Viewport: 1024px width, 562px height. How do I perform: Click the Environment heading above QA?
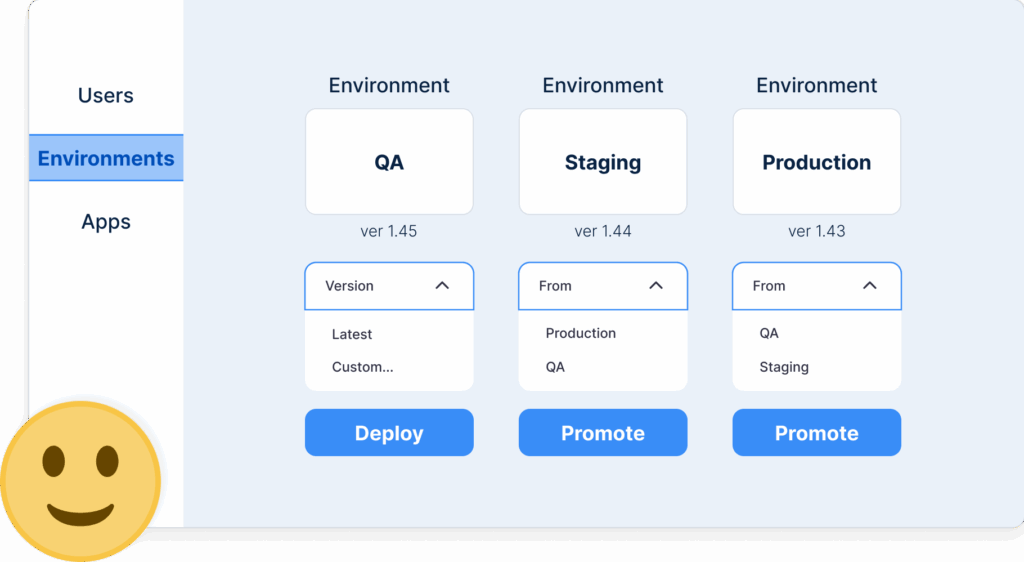[x=389, y=86]
